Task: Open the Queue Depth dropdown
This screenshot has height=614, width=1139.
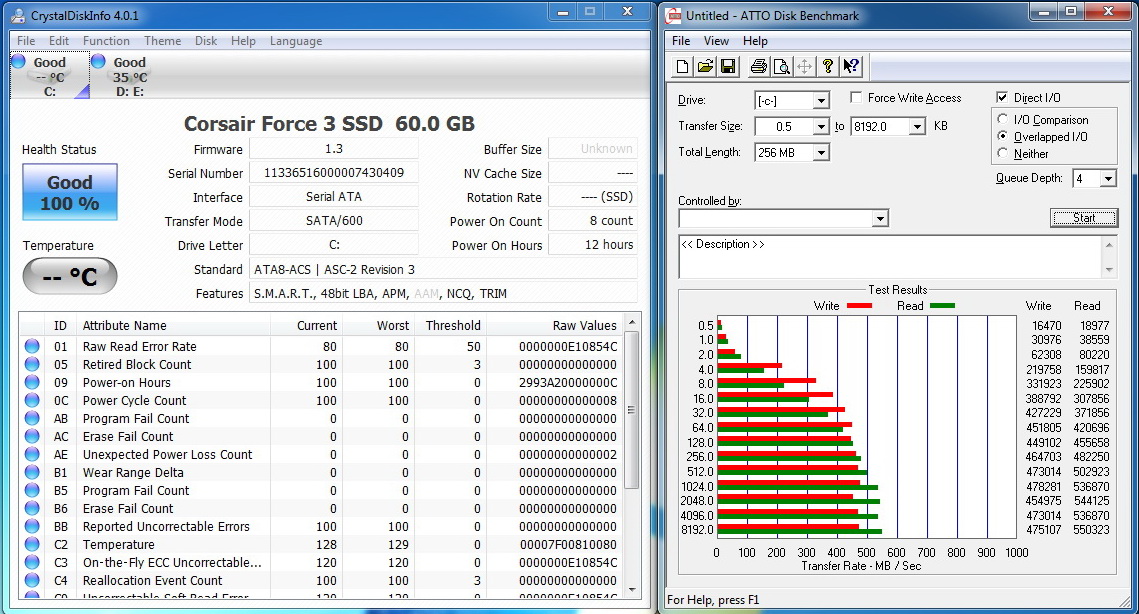Action: pos(1108,179)
